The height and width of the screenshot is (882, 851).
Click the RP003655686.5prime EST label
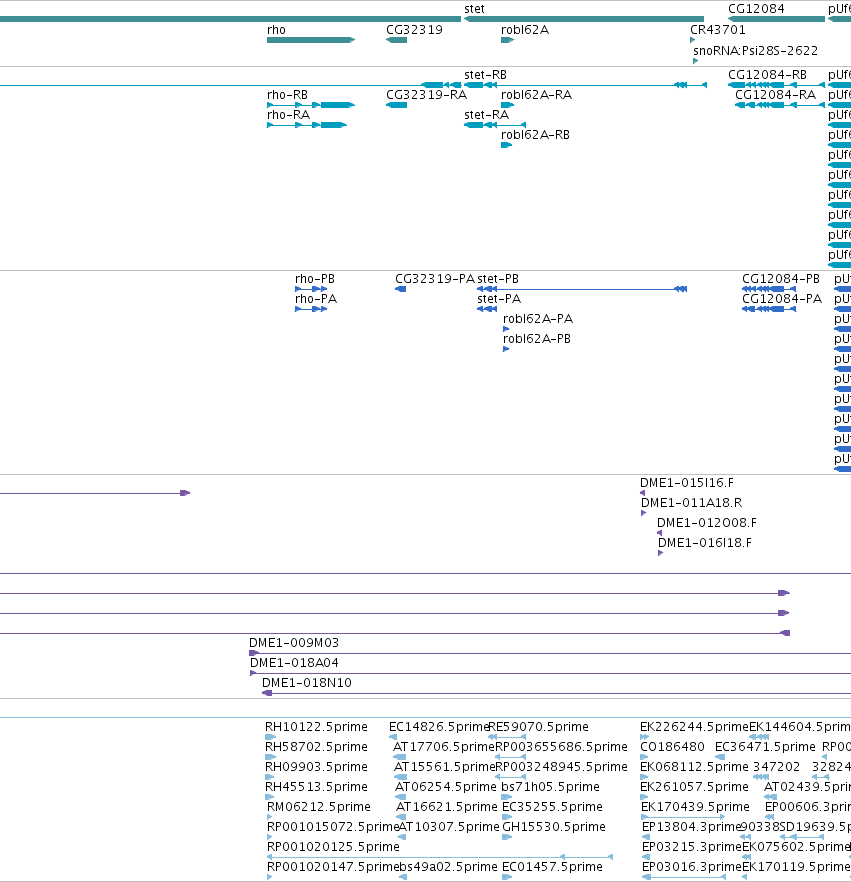point(561,747)
